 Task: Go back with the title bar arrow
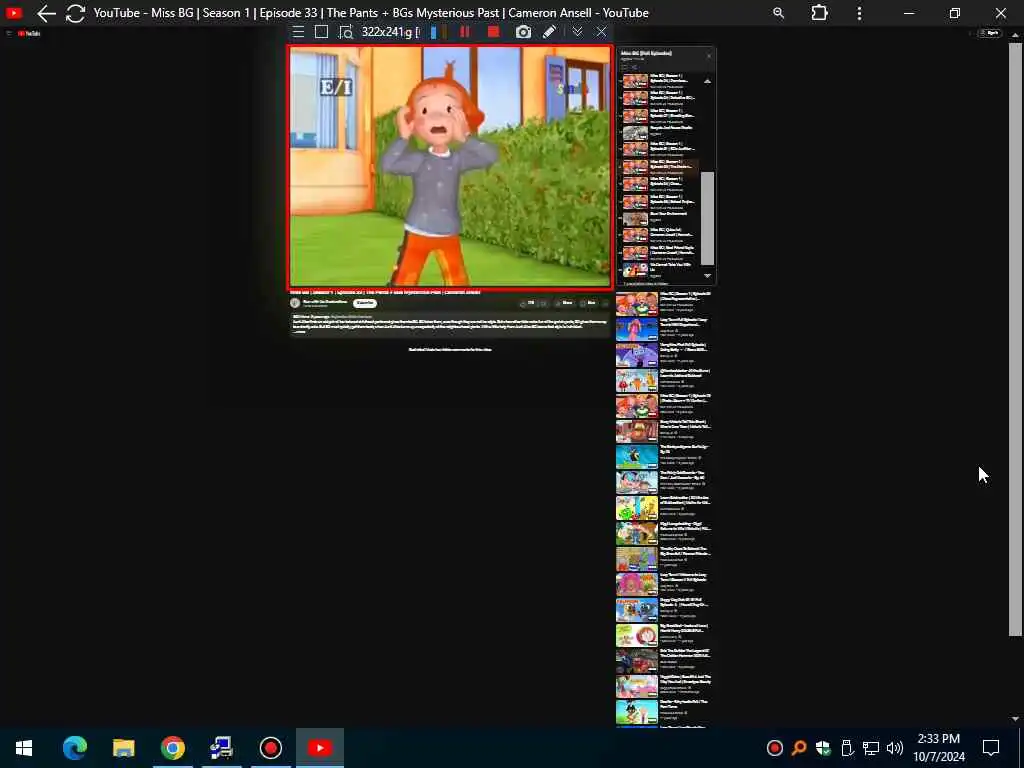pyautogui.click(x=46, y=13)
